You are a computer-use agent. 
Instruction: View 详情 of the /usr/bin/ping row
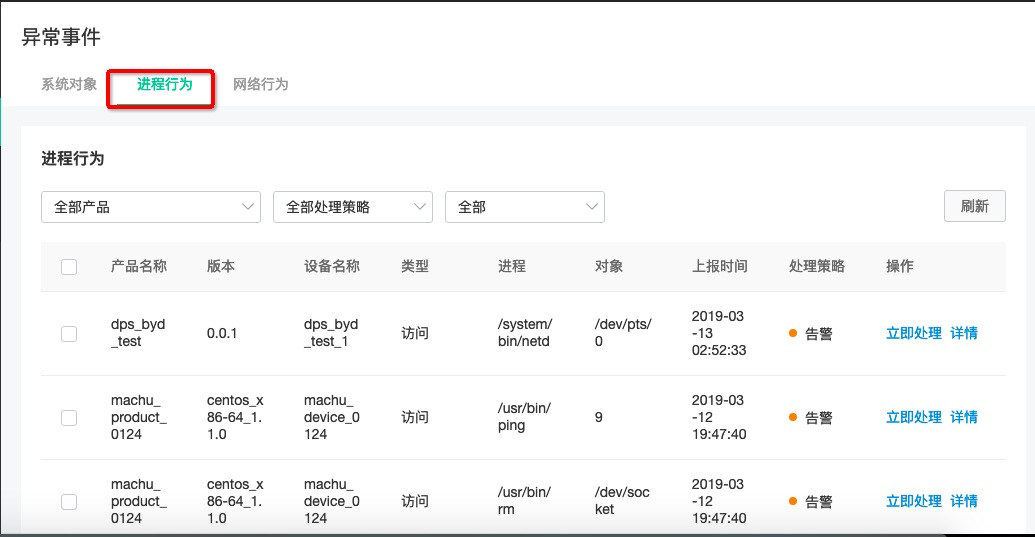point(964,418)
